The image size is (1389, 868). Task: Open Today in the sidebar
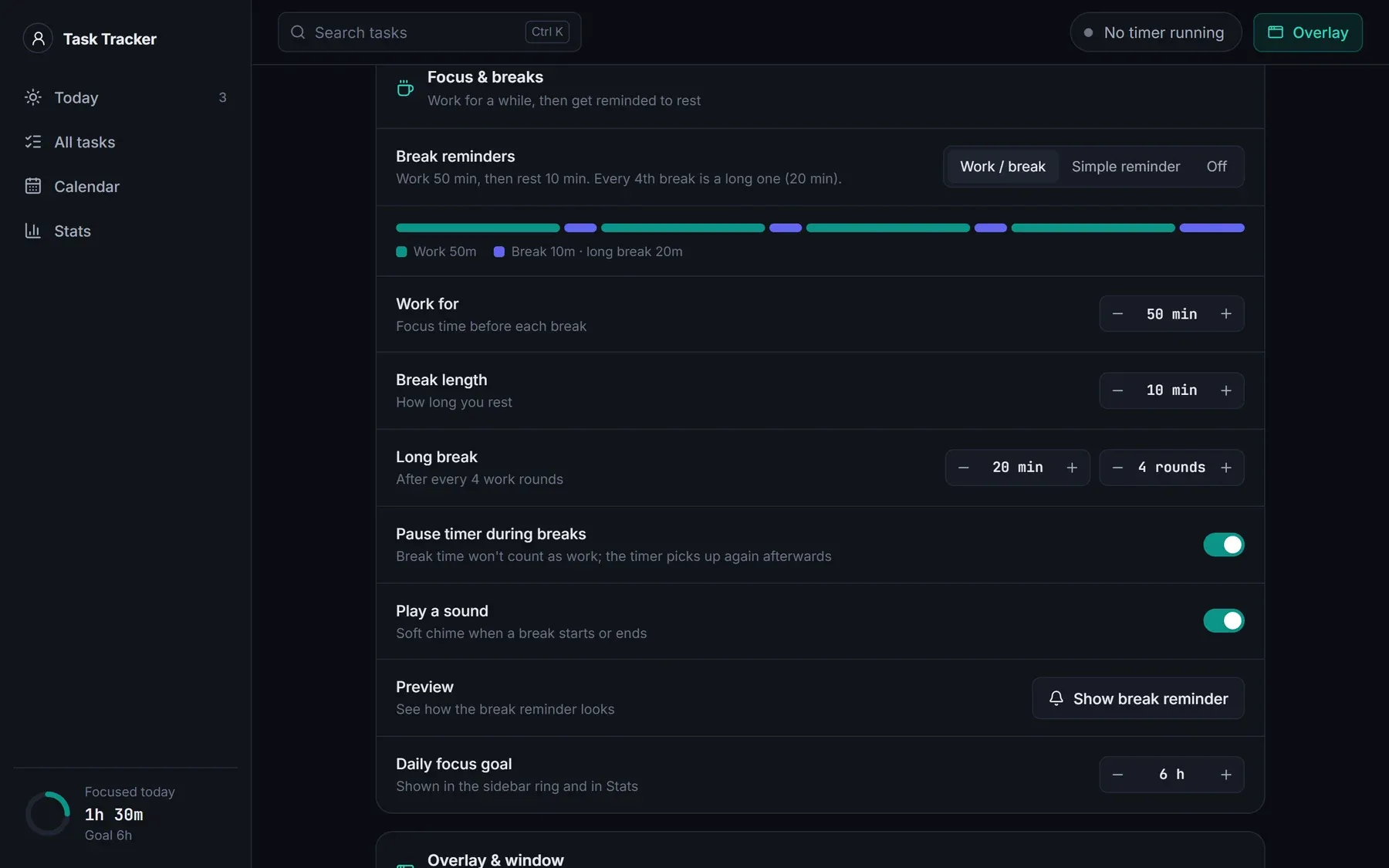[x=126, y=97]
